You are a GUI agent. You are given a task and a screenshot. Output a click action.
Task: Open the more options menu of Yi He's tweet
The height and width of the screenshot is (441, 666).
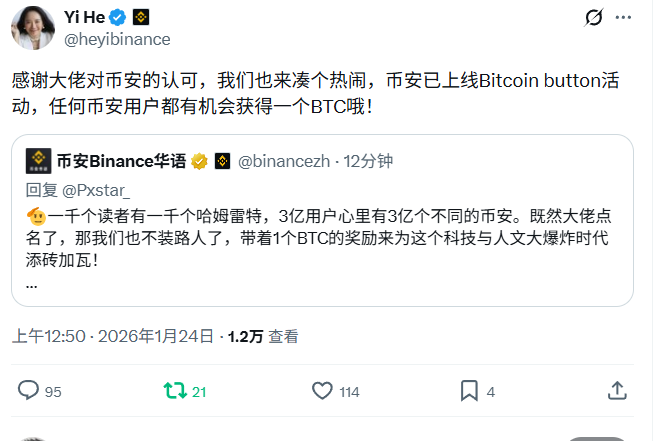tap(628, 18)
